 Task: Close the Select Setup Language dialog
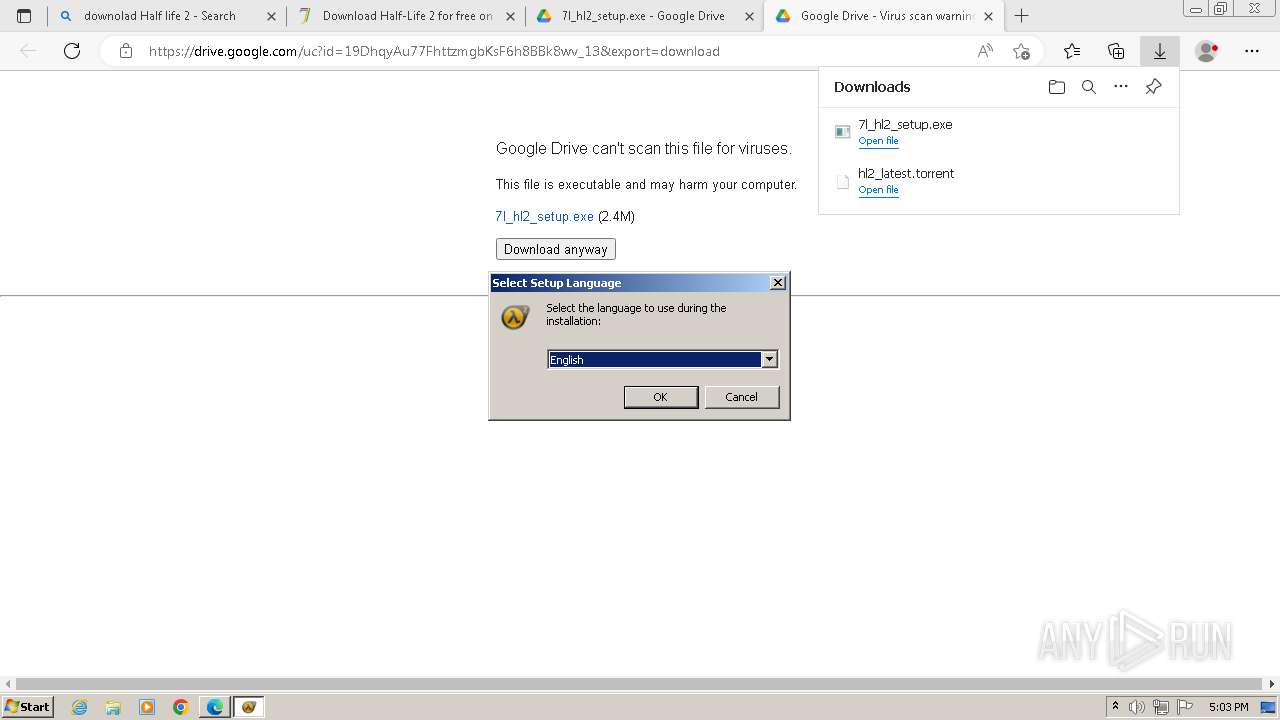pyautogui.click(x=778, y=283)
